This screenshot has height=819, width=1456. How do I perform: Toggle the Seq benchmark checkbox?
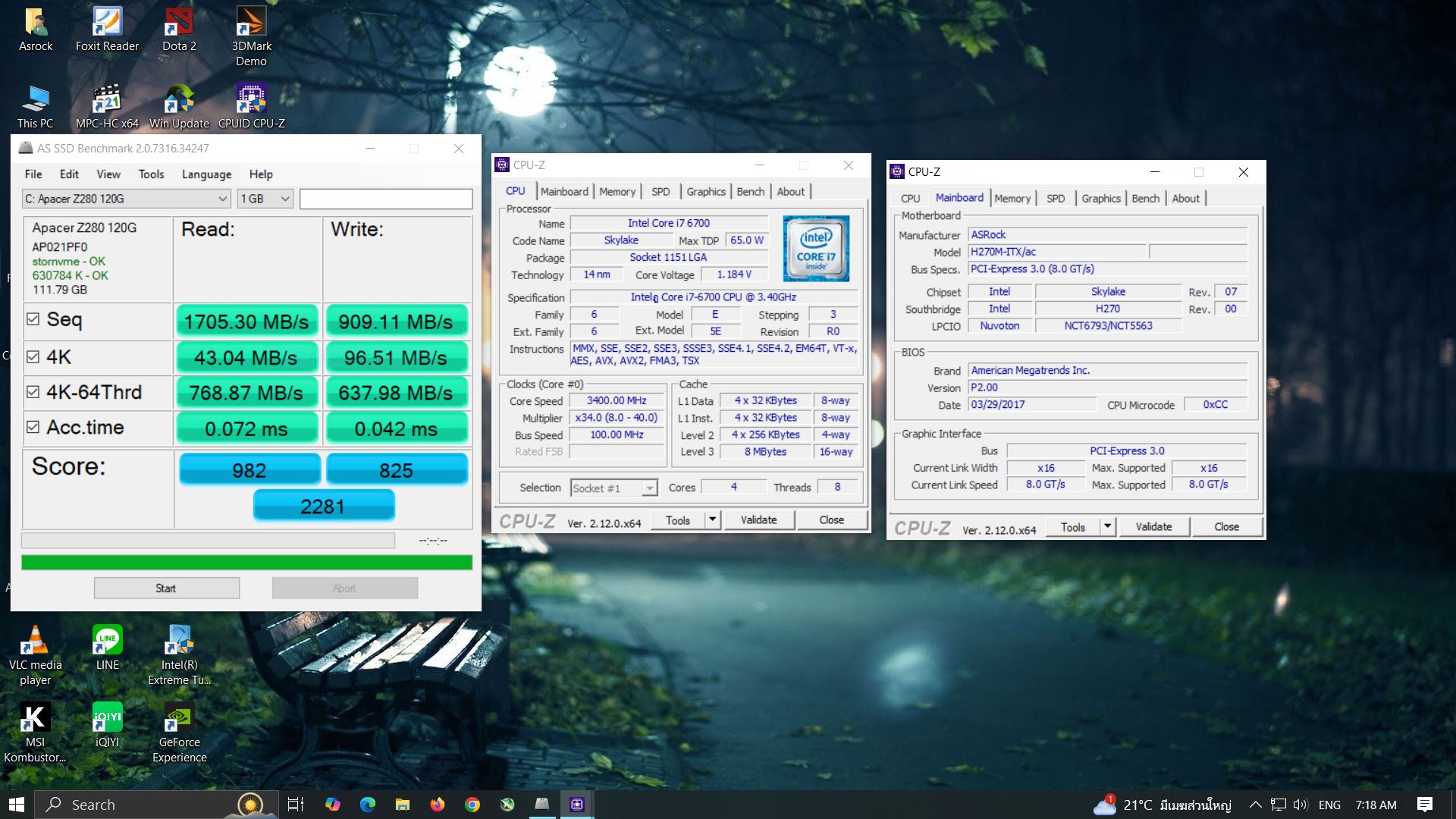click(33, 319)
